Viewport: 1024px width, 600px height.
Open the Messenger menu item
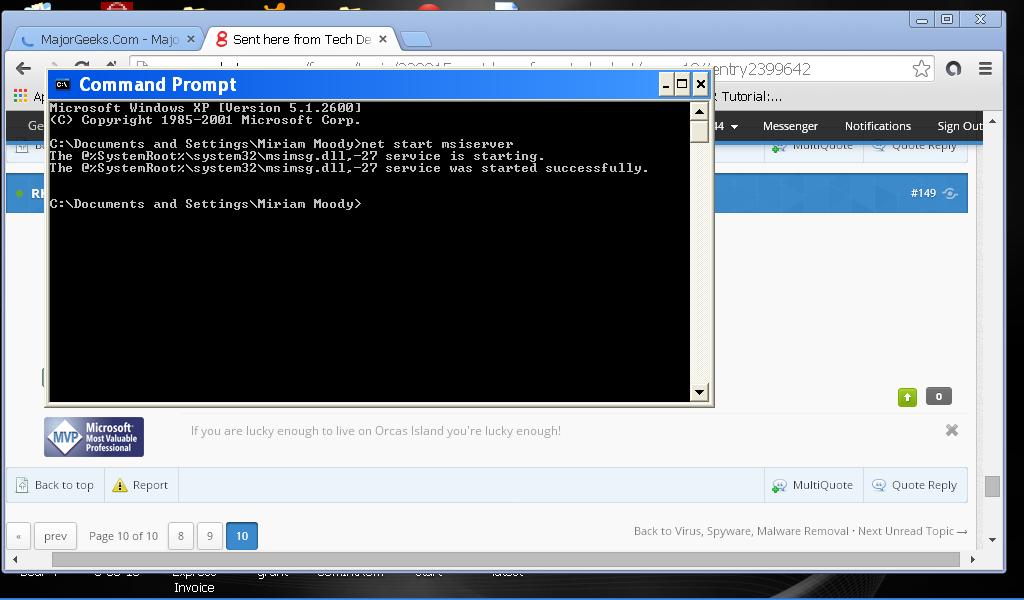790,126
